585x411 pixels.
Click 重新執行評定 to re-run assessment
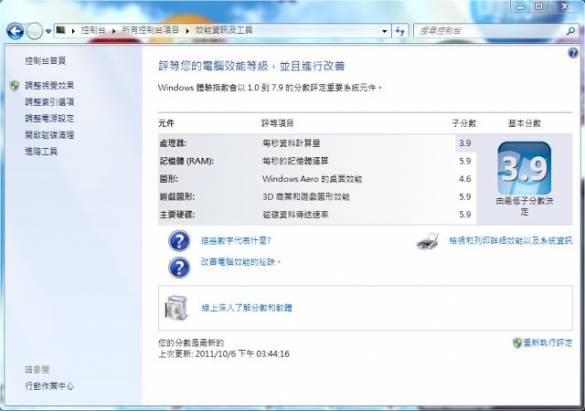tap(547, 343)
